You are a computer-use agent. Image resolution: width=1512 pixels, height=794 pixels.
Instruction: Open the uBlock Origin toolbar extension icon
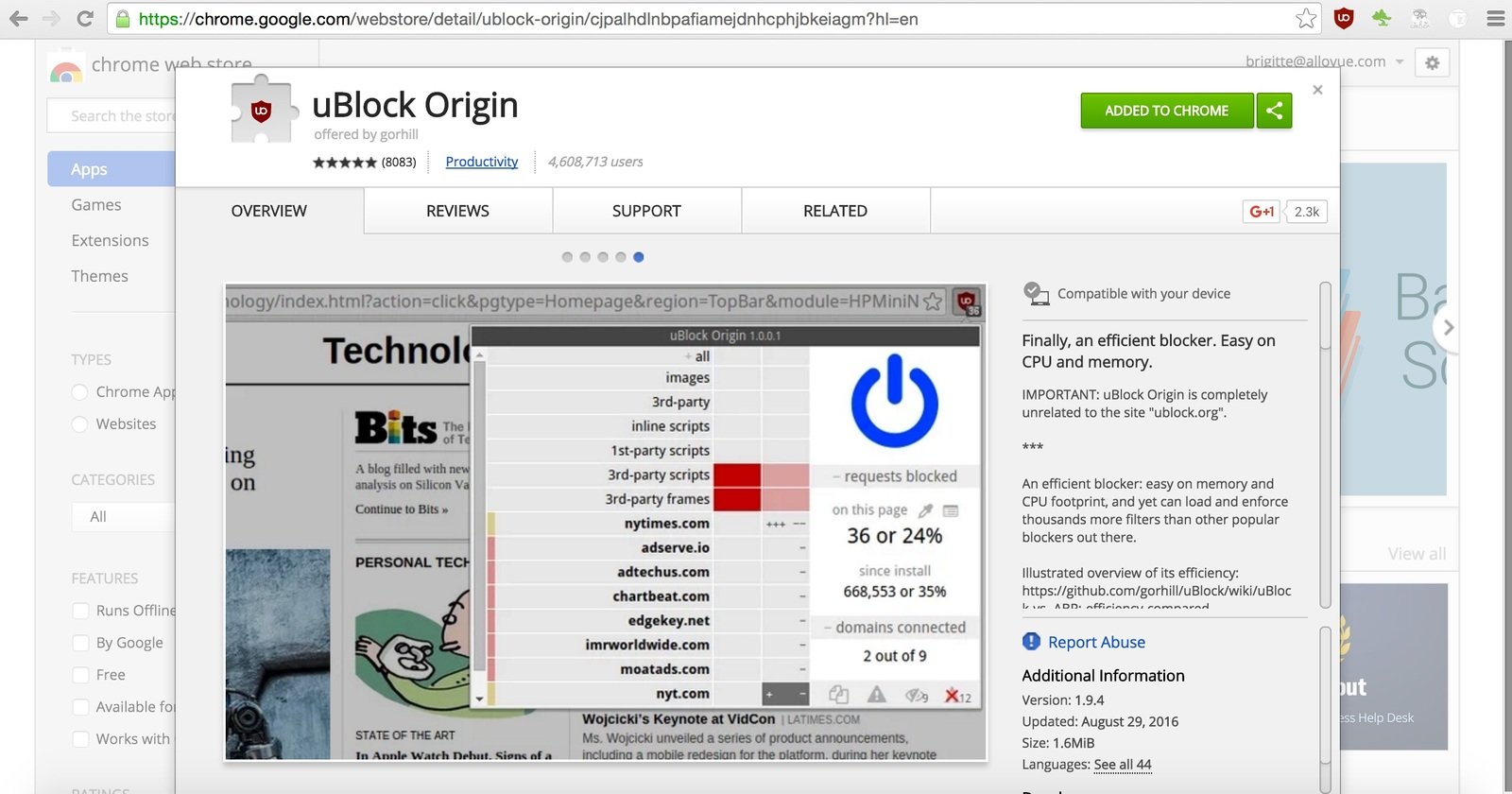click(1344, 18)
